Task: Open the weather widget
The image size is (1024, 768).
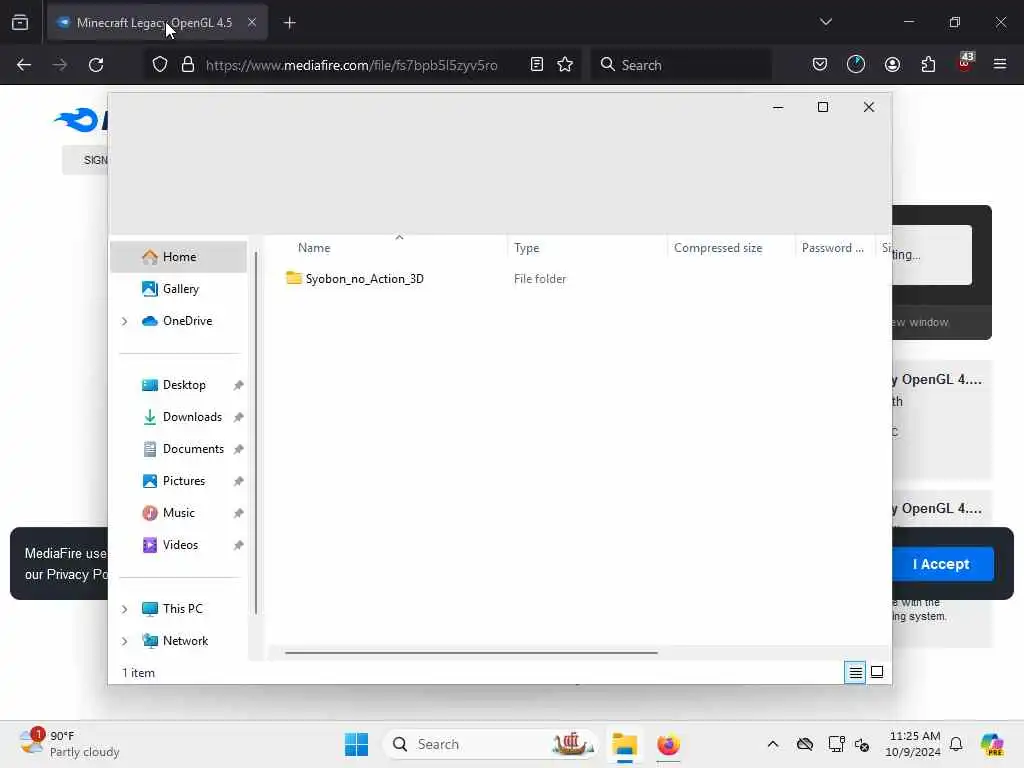Action: click(x=69, y=744)
